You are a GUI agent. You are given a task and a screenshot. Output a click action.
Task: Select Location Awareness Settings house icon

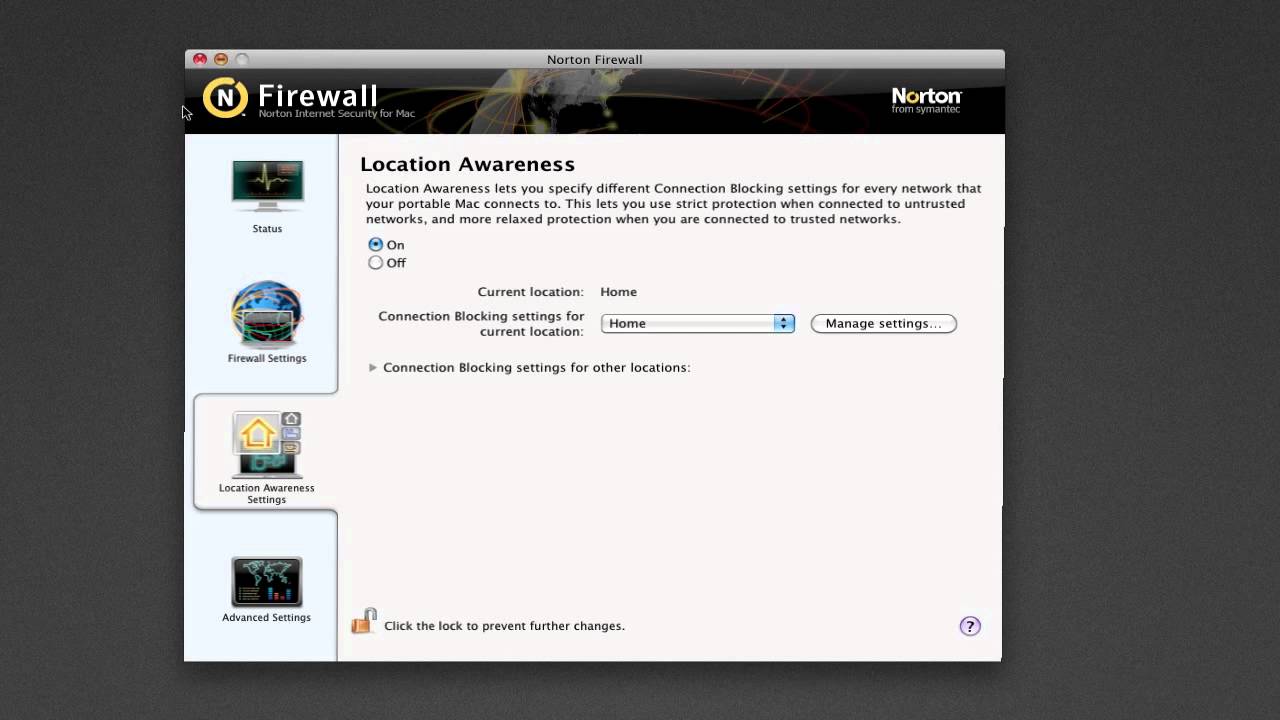pos(267,444)
